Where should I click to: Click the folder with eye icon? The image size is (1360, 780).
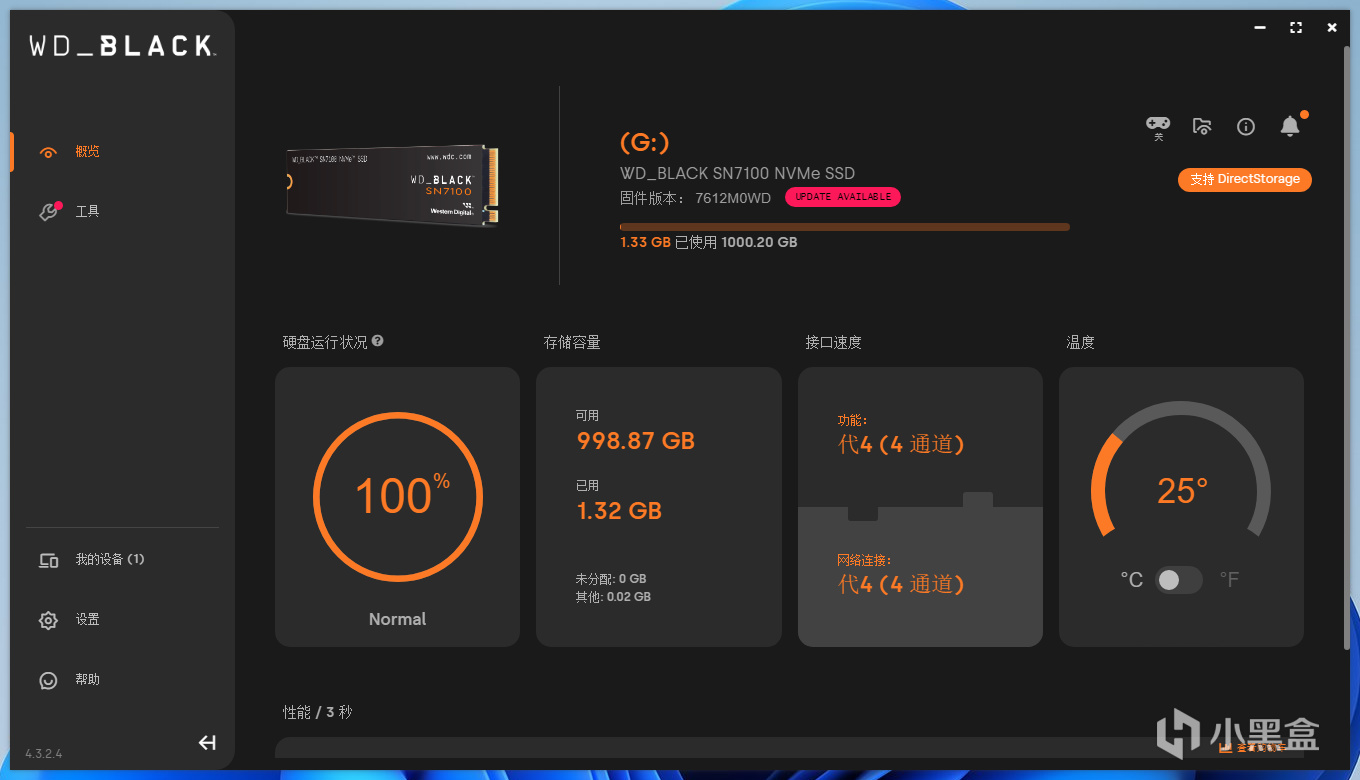(x=1202, y=126)
